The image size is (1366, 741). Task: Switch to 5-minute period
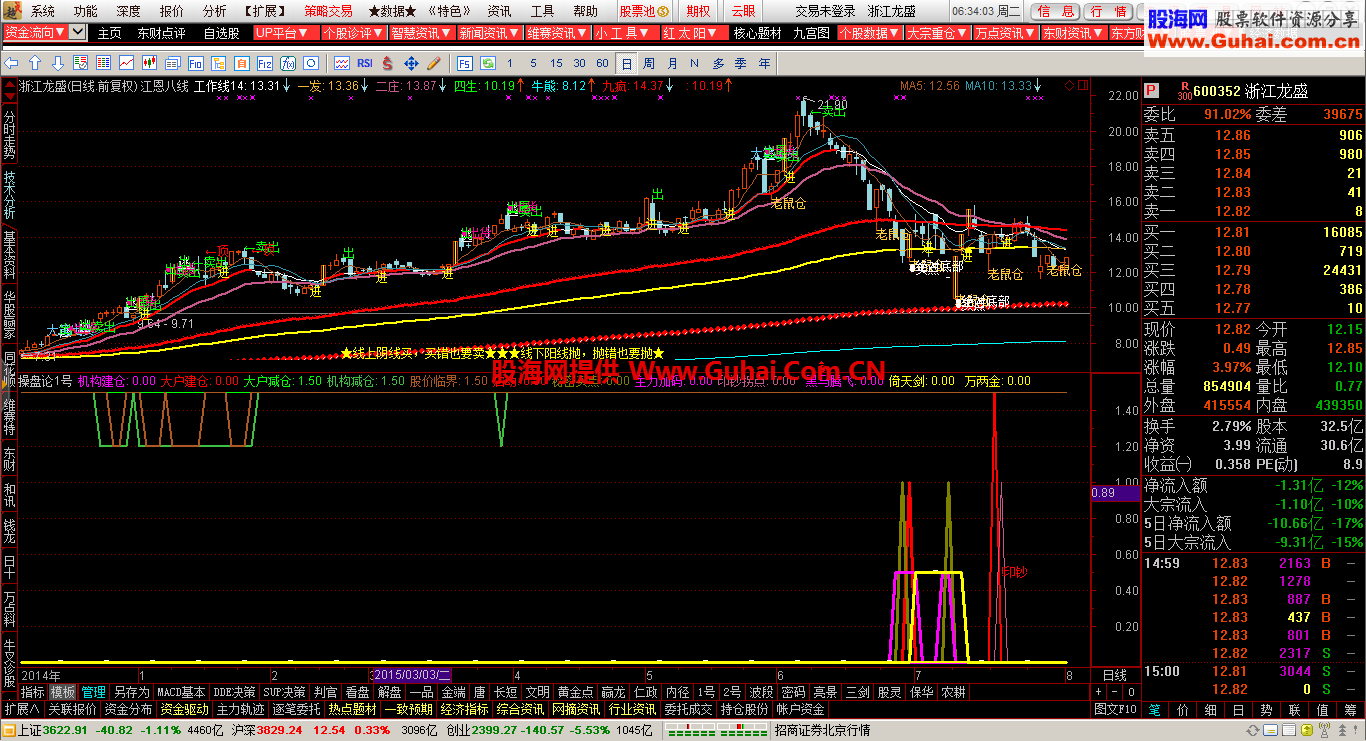tap(533, 63)
